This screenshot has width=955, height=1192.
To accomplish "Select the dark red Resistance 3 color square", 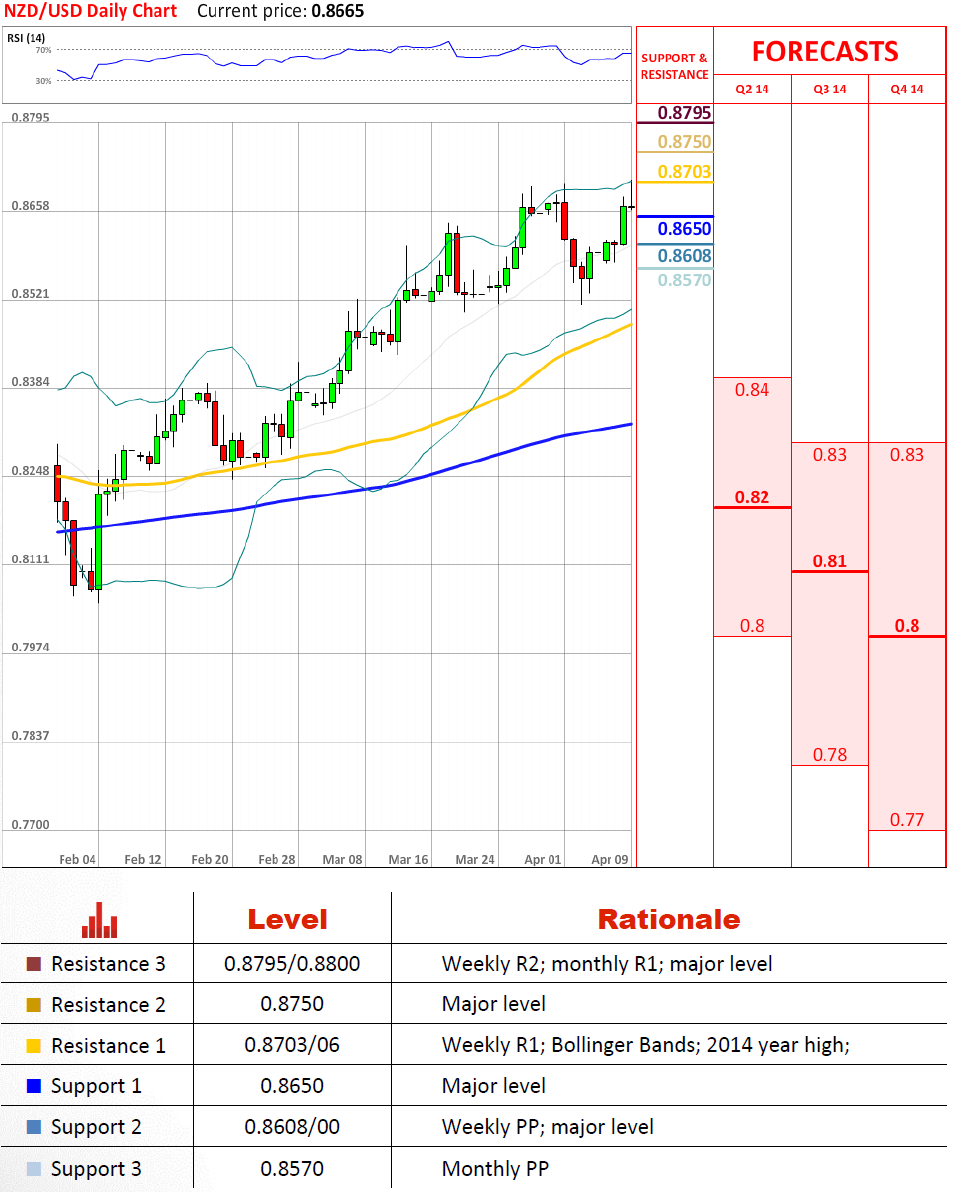I will point(34,965).
